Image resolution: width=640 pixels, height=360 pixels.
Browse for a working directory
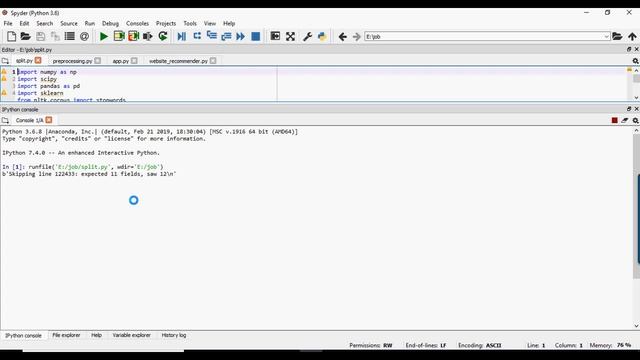pos(617,36)
